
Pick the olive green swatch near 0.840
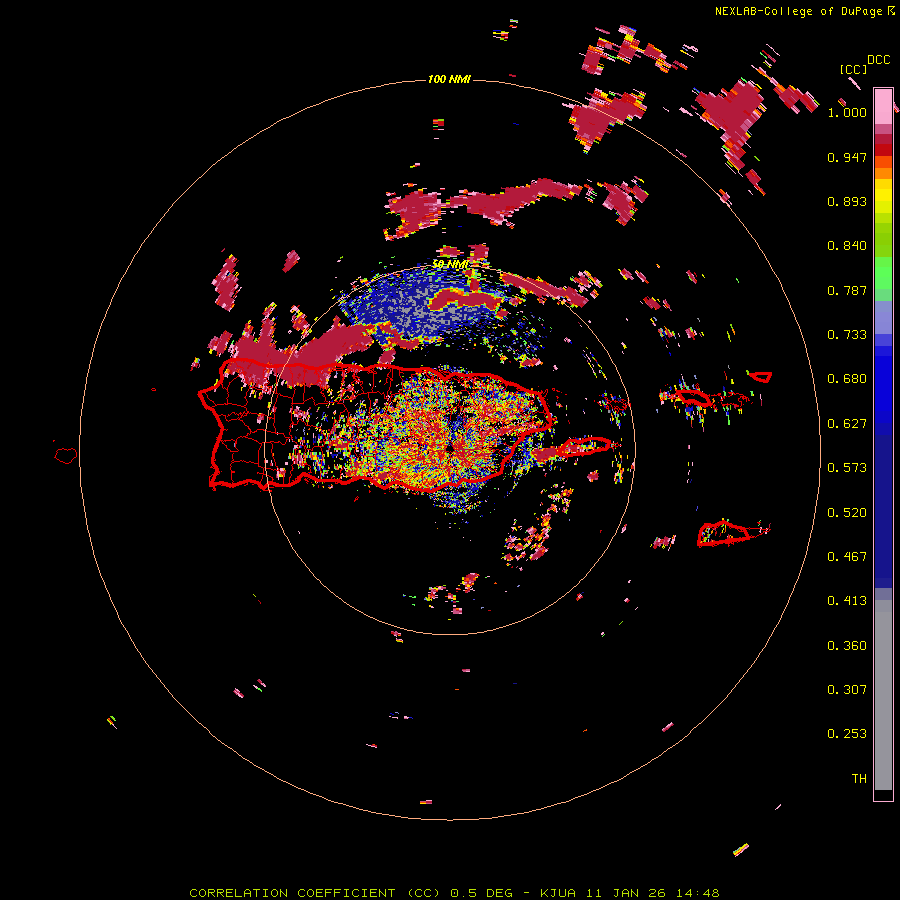883,240
